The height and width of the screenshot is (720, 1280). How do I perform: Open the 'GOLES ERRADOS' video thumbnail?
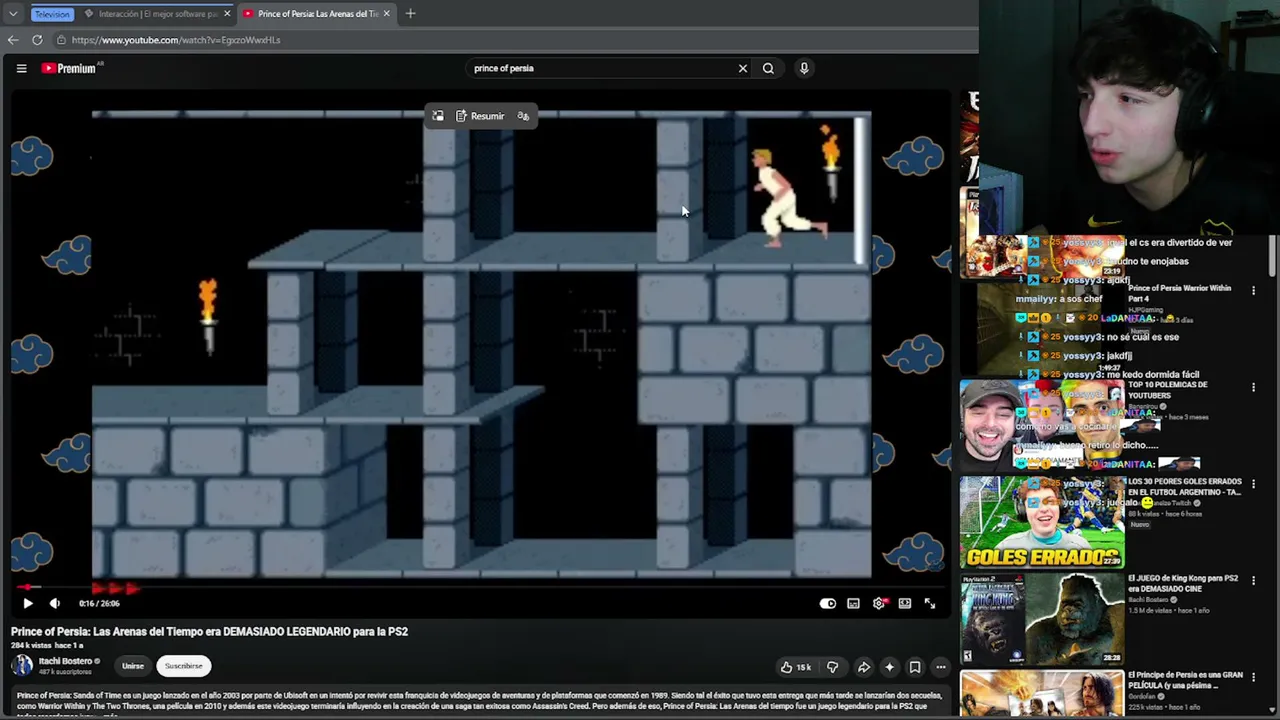click(1042, 522)
